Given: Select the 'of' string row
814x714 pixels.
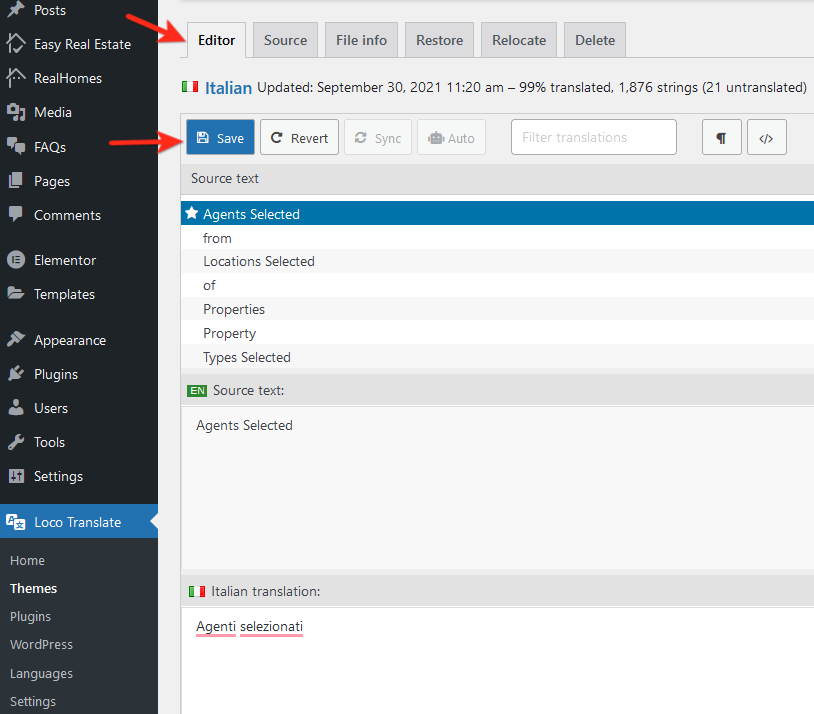Looking at the screenshot, I should tap(497, 285).
